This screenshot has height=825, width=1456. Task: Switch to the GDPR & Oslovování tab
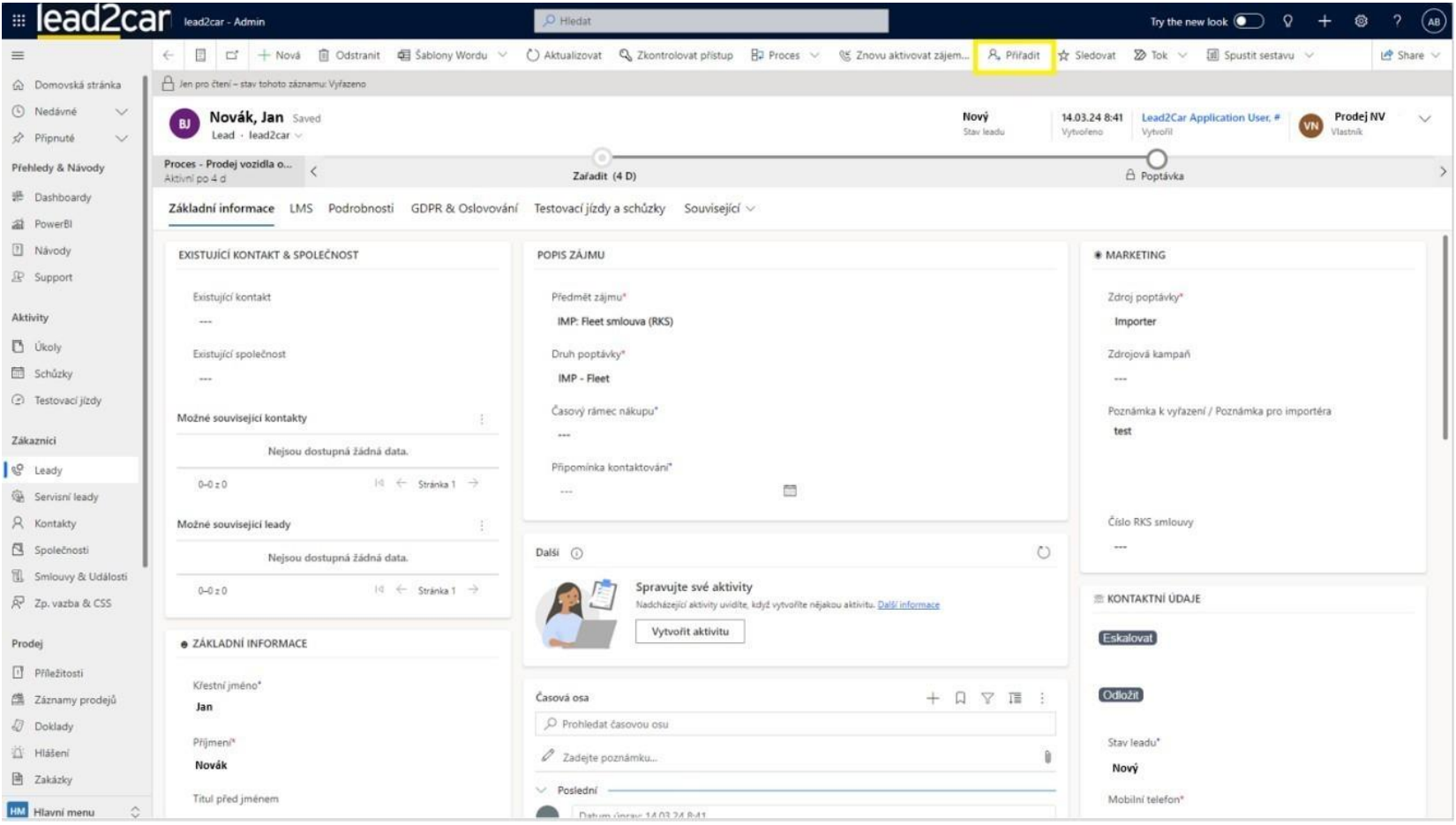click(x=464, y=209)
